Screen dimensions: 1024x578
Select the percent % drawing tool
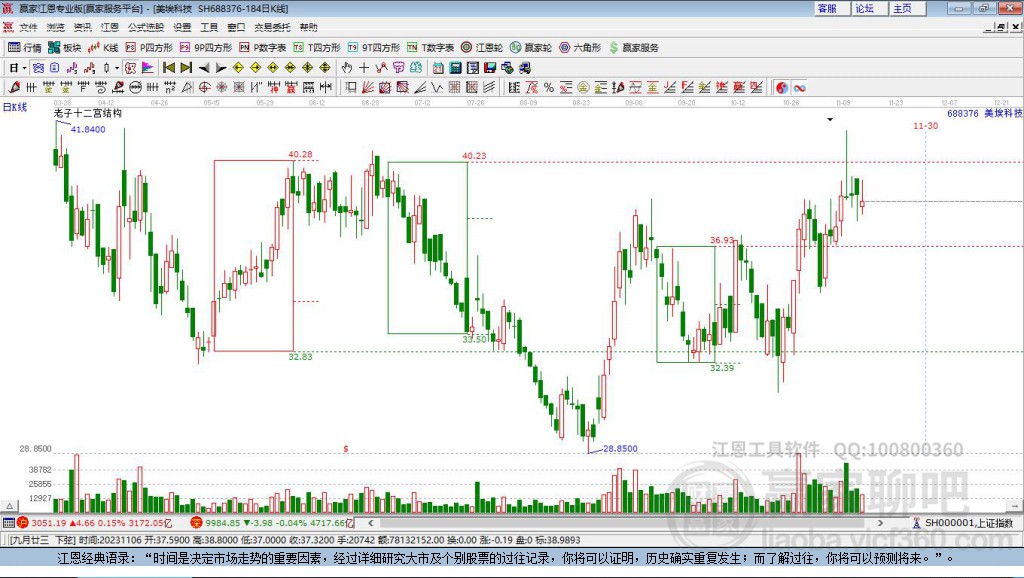[x=549, y=87]
